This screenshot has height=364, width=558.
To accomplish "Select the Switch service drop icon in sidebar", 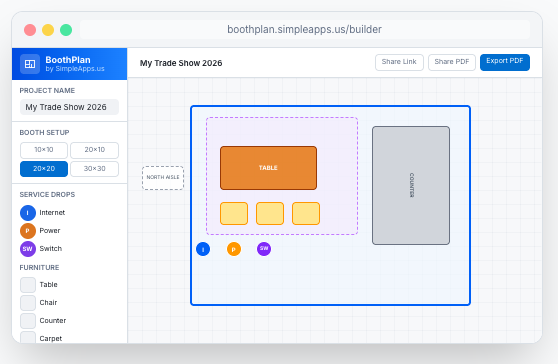I will tap(28, 249).
